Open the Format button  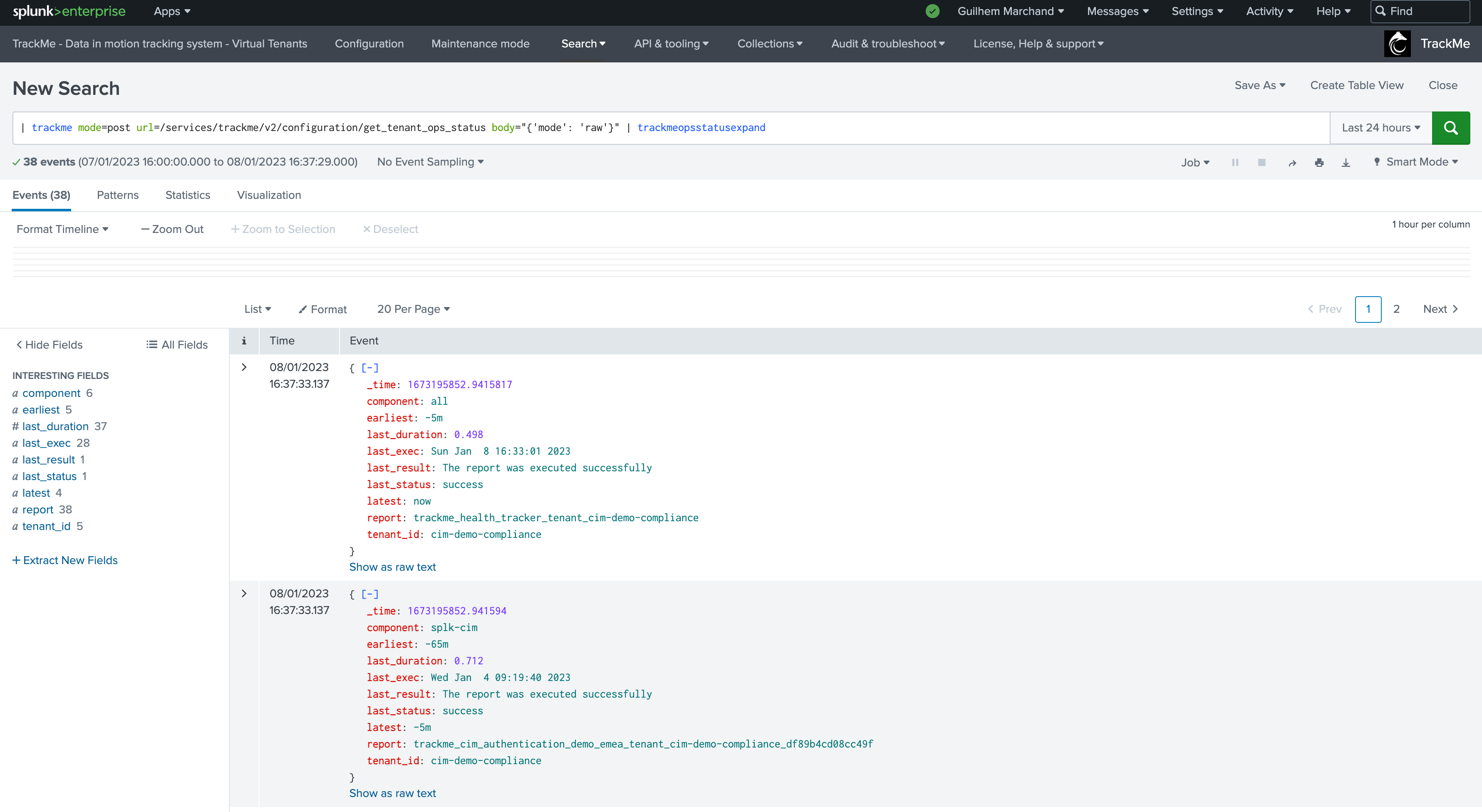point(322,309)
